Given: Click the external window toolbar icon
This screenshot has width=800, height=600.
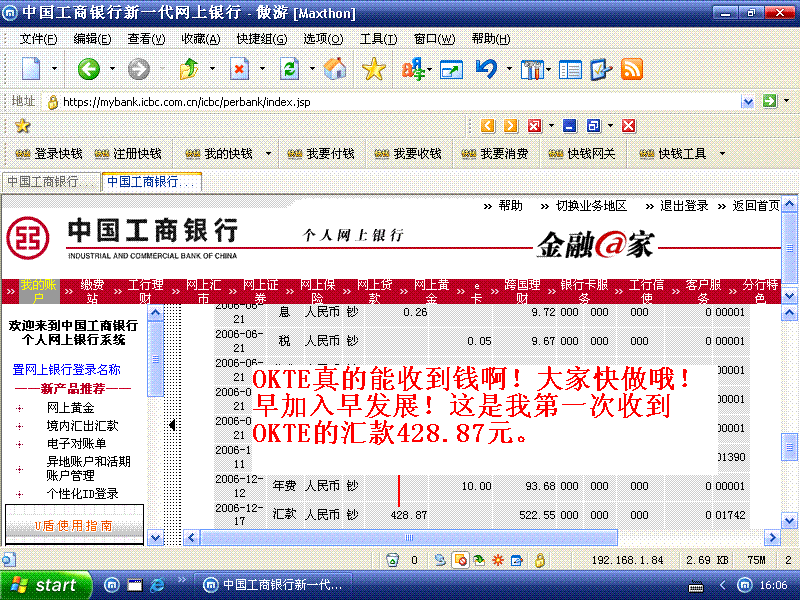Looking at the screenshot, I should click(451, 69).
